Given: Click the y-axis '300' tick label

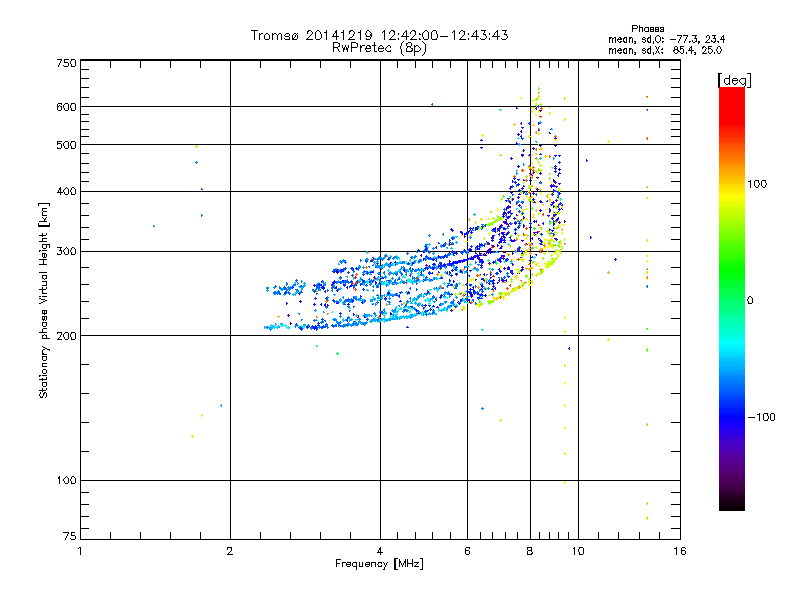Looking at the screenshot, I should (x=67, y=252).
